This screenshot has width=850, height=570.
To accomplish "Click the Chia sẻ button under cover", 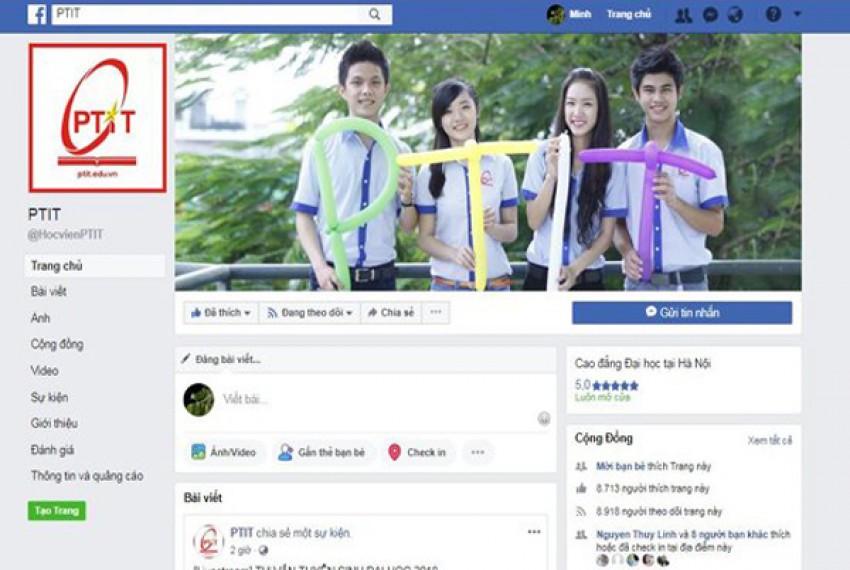I will point(390,313).
